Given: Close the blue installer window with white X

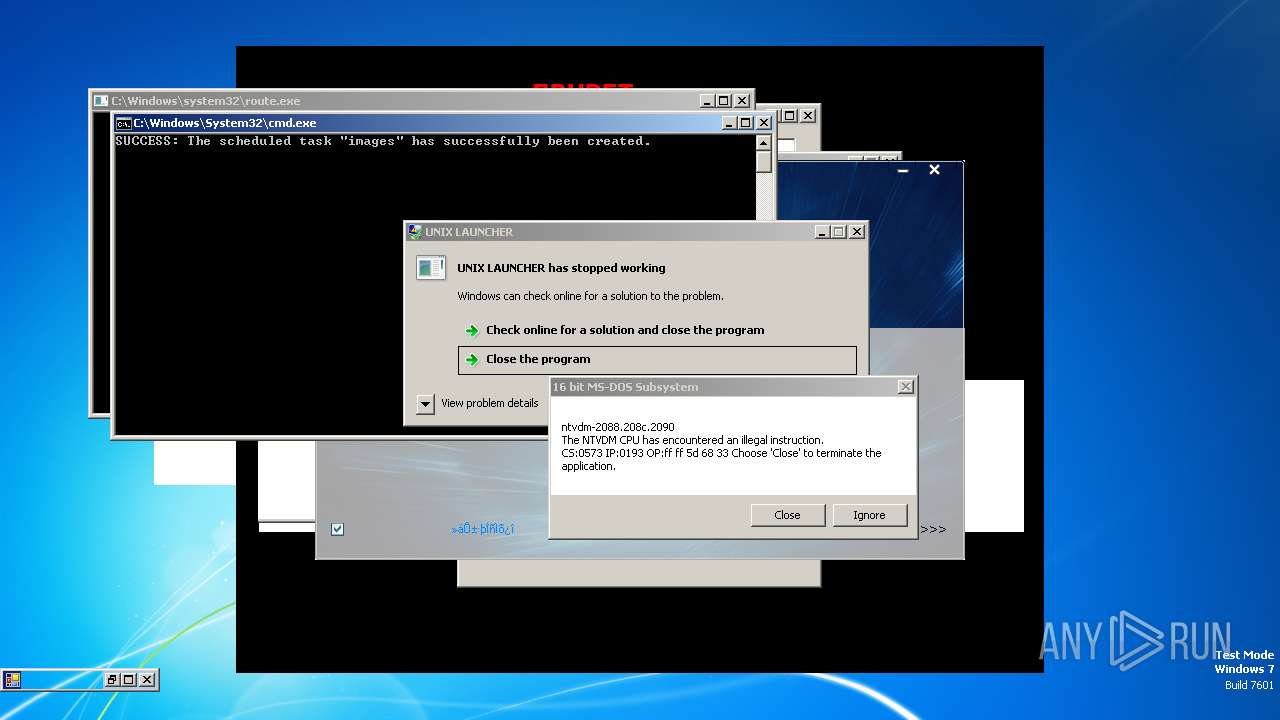Looking at the screenshot, I should coord(934,170).
